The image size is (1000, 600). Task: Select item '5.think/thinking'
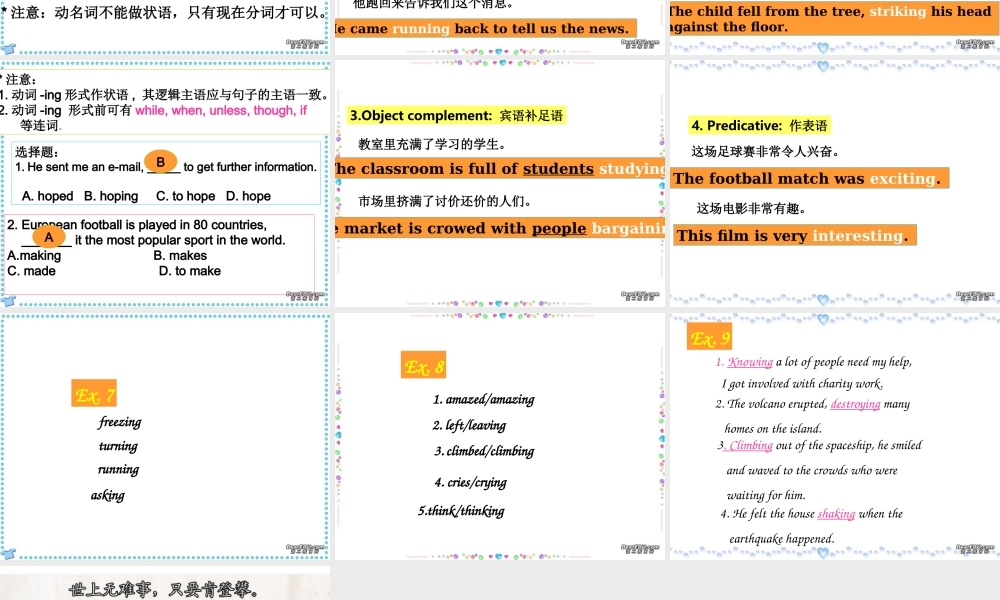pyautogui.click(x=461, y=511)
